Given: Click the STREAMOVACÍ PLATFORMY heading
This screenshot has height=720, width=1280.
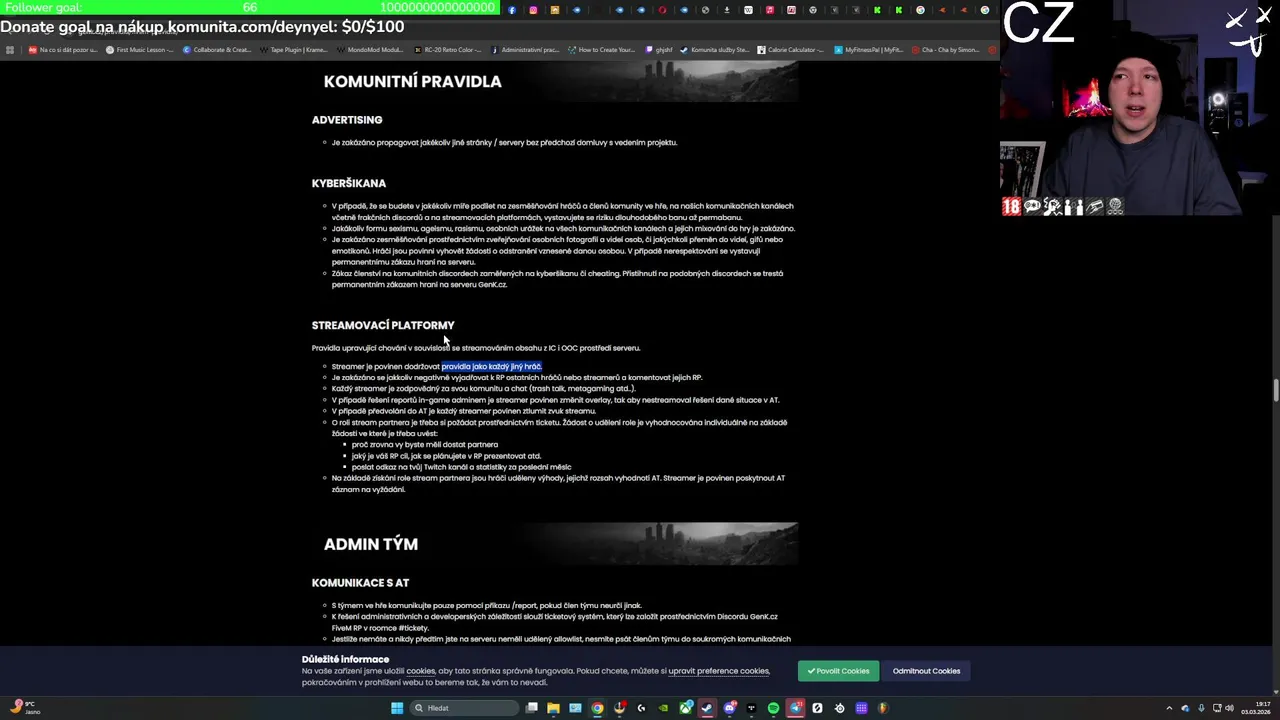Looking at the screenshot, I should click(383, 325).
